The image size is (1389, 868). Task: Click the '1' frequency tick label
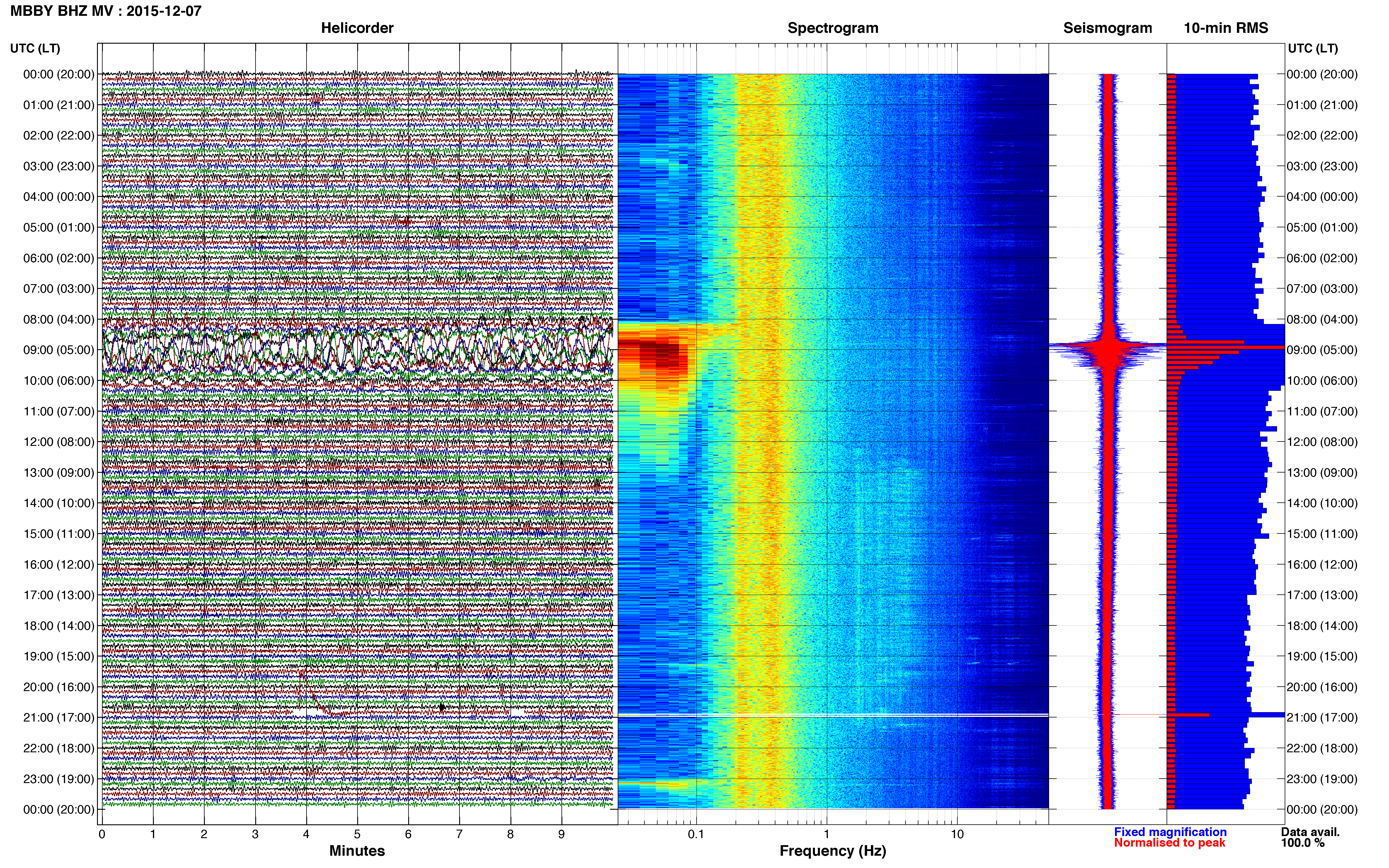pyautogui.click(x=826, y=834)
